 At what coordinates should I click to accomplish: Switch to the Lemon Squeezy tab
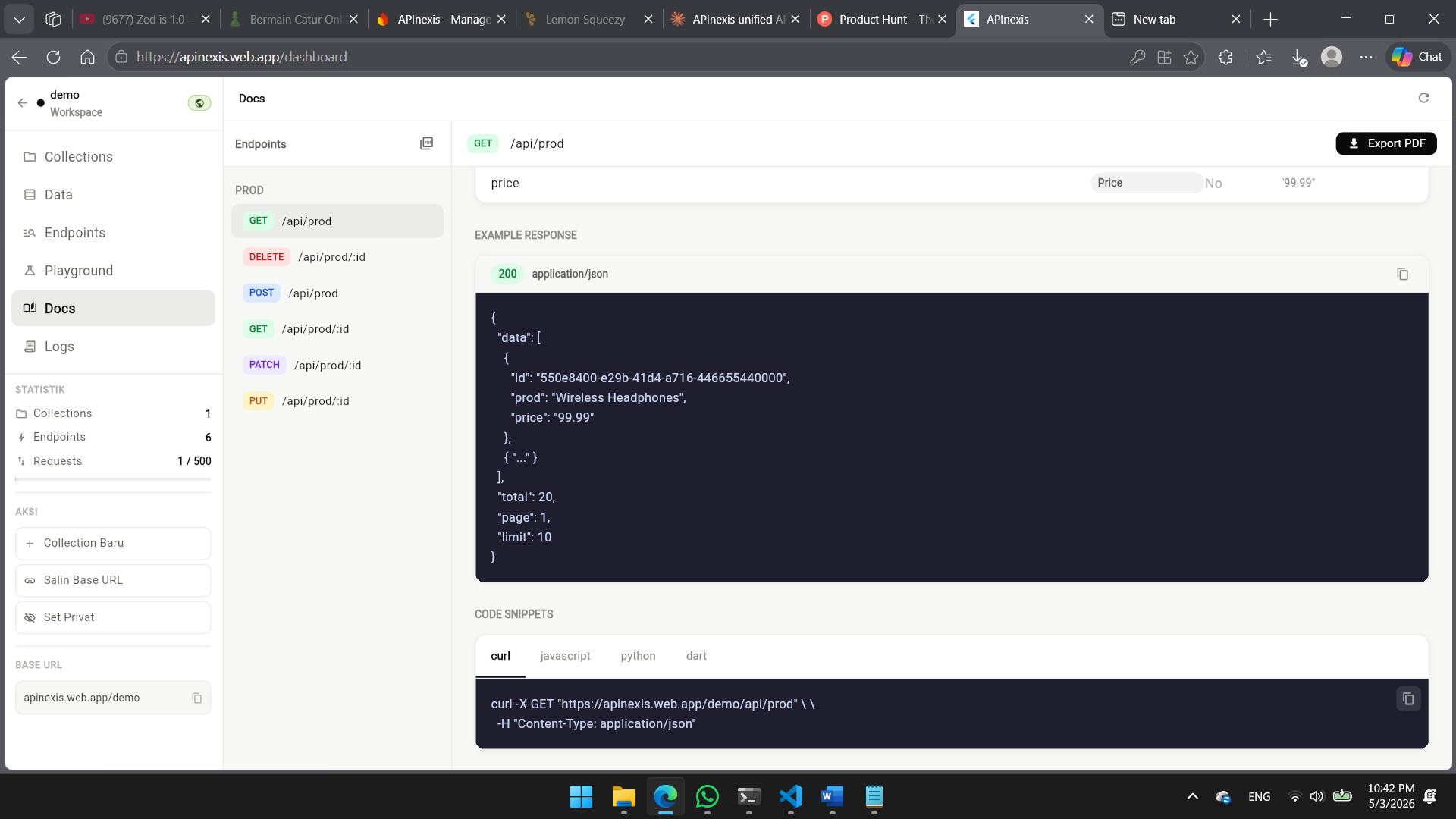588,20
